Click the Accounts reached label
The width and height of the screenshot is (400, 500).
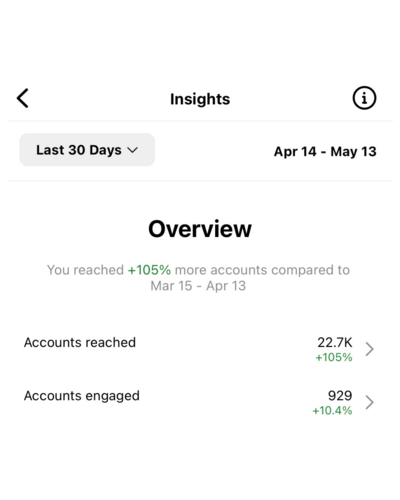pyautogui.click(x=80, y=342)
